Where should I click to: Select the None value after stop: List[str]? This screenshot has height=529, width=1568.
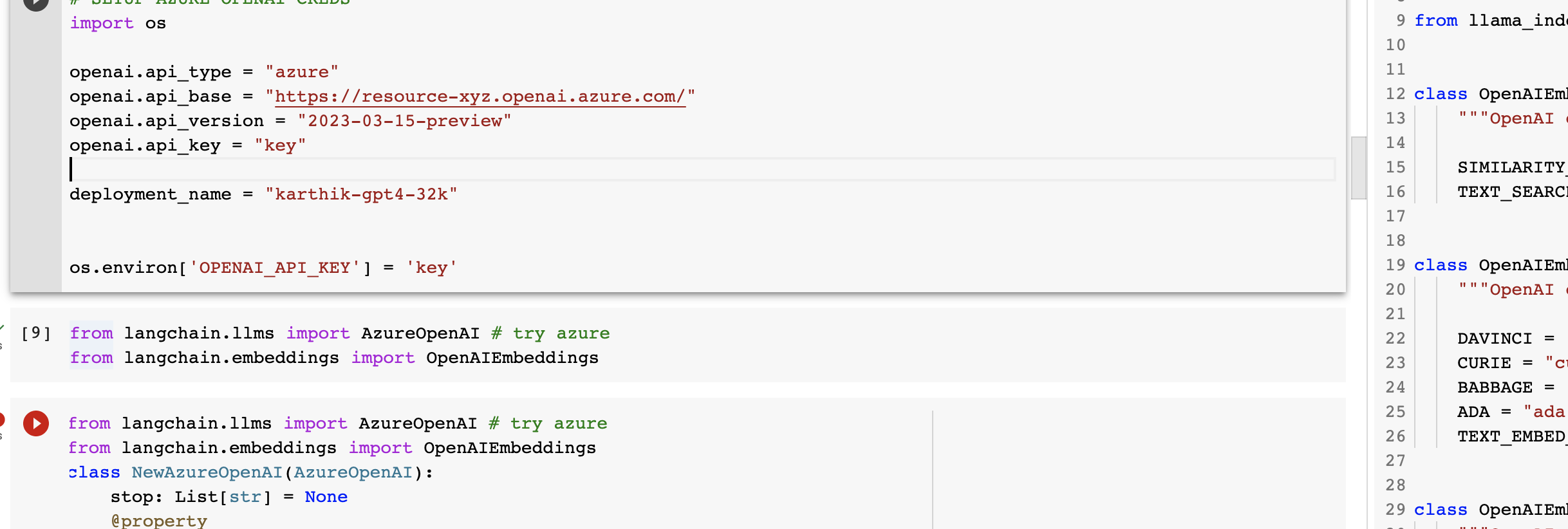point(326,496)
